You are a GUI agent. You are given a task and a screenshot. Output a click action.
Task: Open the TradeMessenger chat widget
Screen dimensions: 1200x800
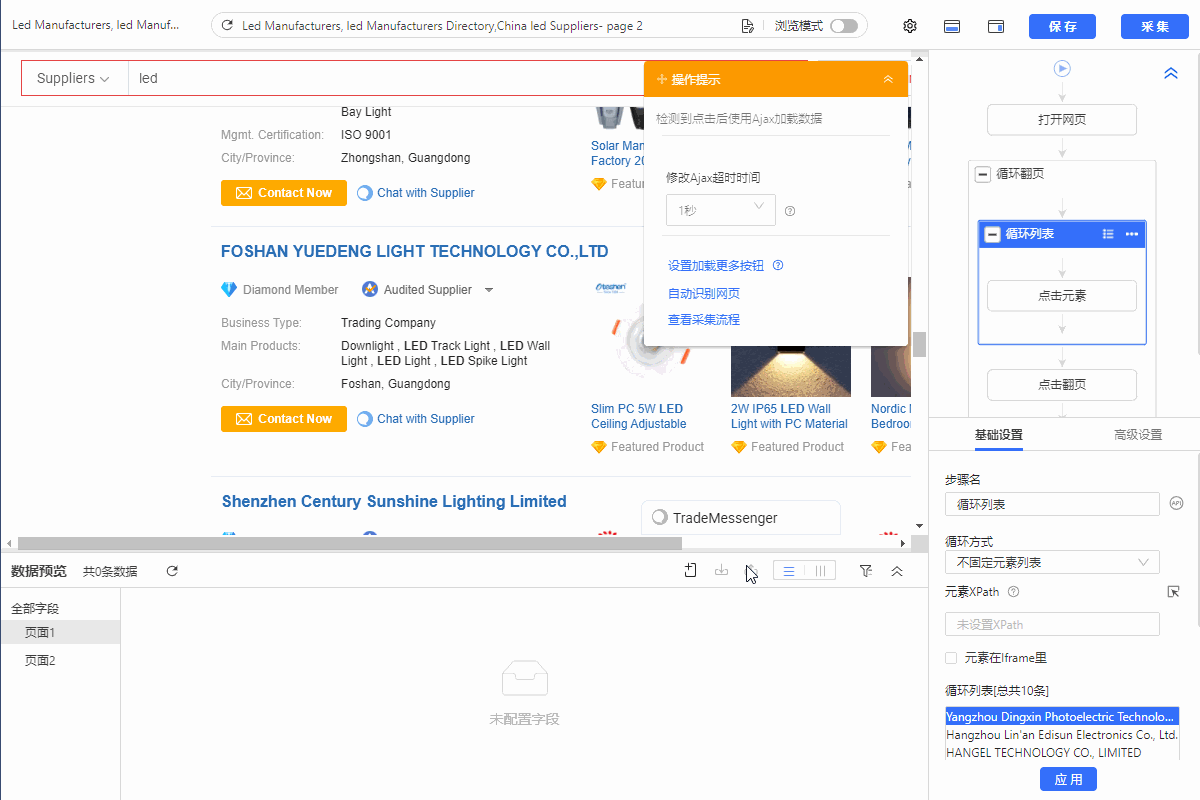(x=741, y=517)
